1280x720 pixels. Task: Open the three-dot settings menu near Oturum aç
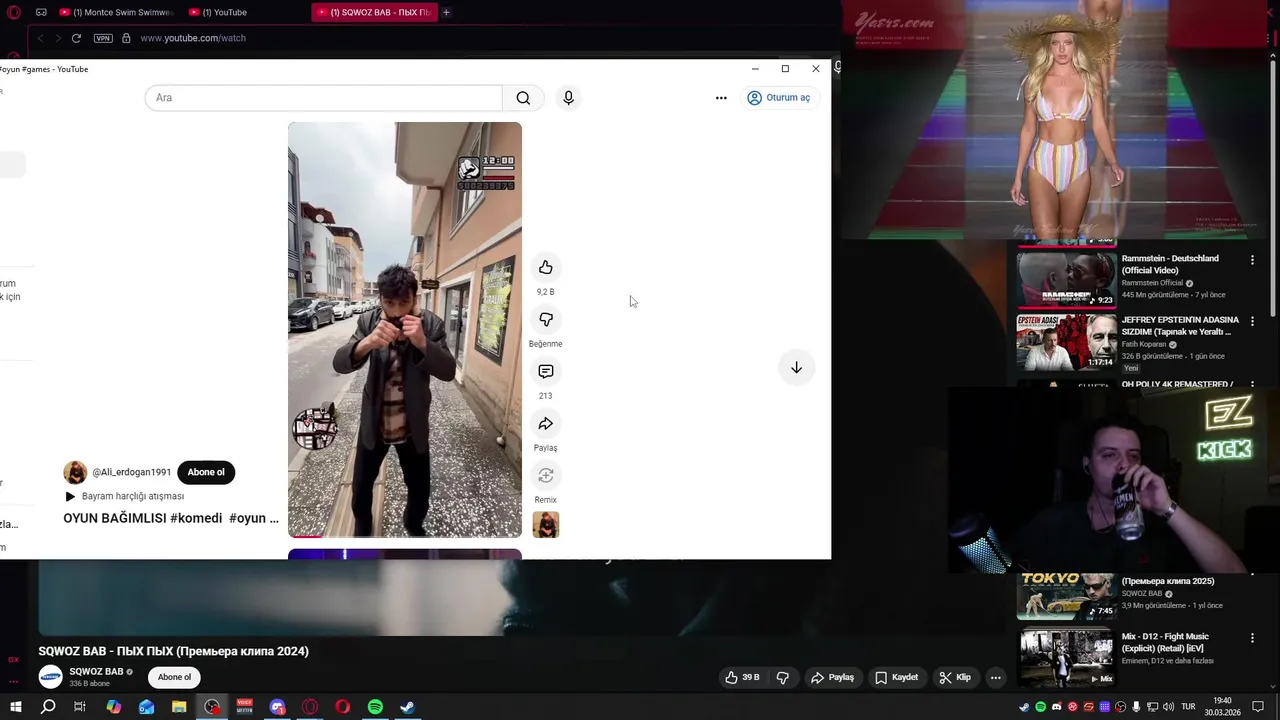(x=721, y=98)
